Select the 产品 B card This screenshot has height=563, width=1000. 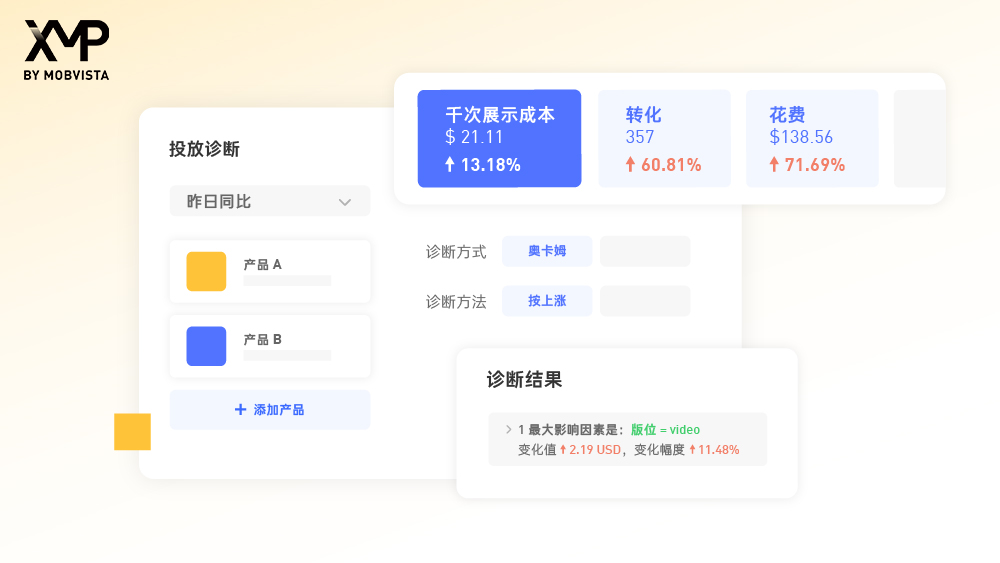[x=270, y=346]
